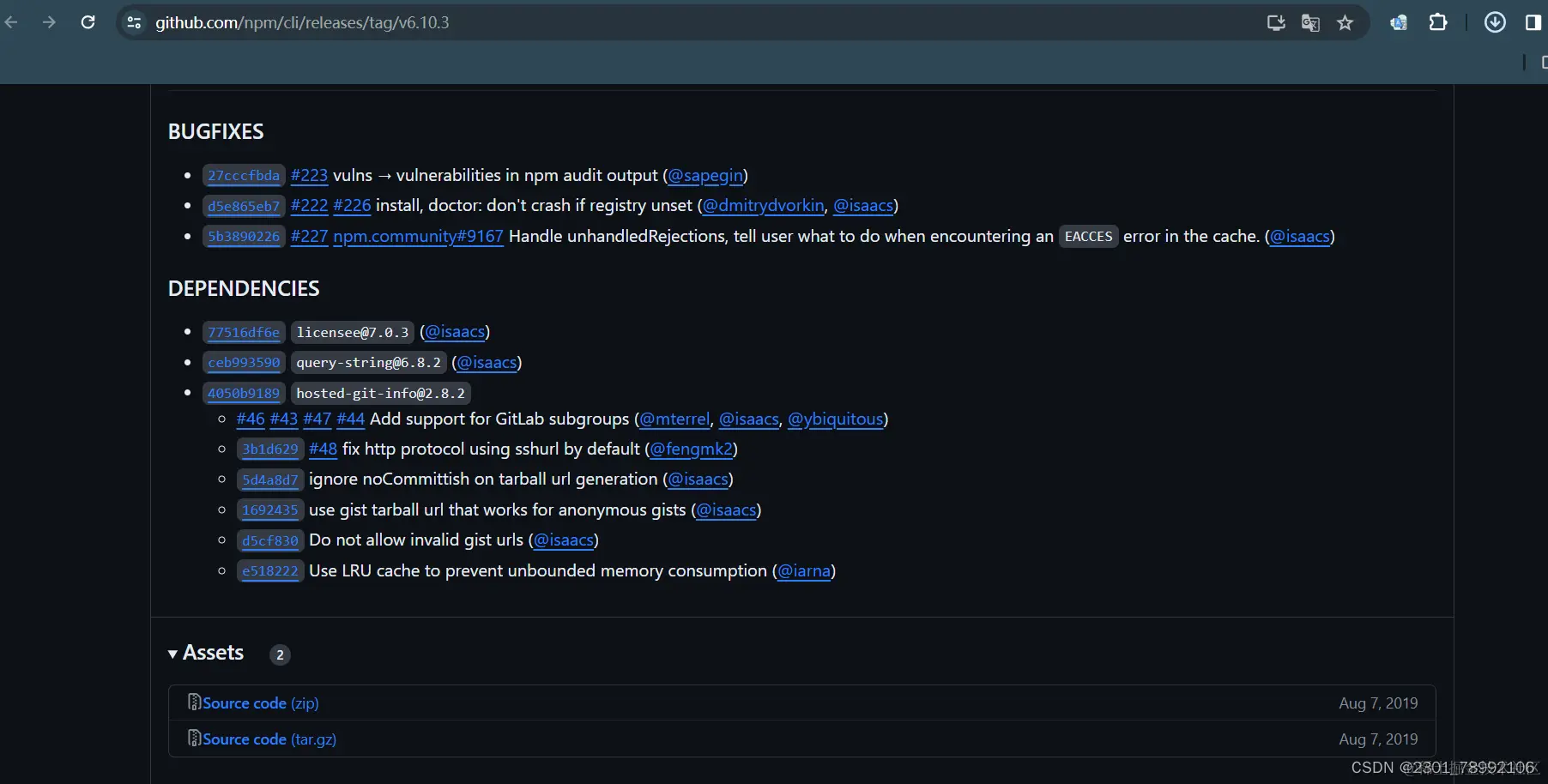This screenshot has height=784, width=1548.
Task: Click the EACCES code label
Action: 1088,237
